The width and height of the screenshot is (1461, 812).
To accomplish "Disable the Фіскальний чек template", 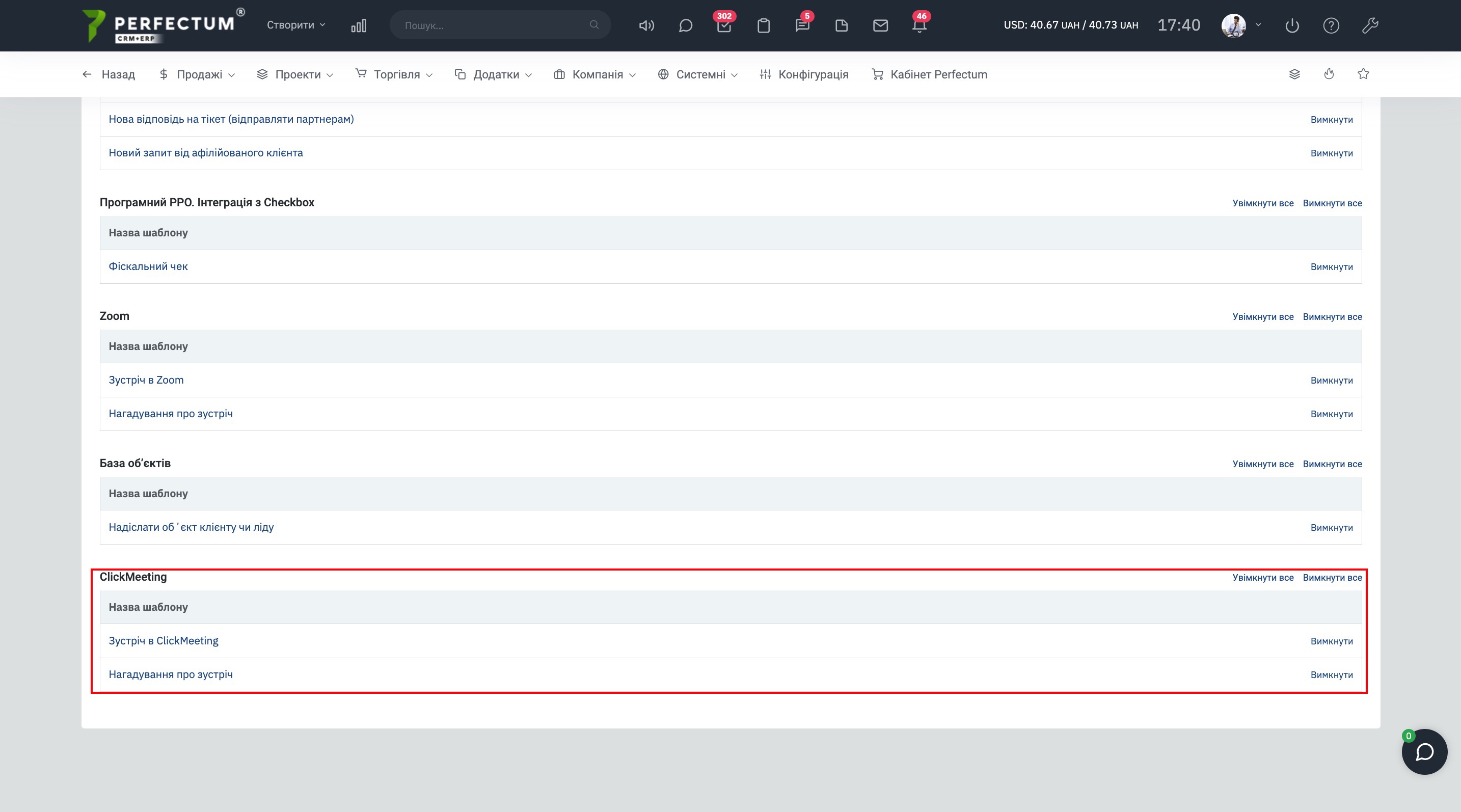I will click(1331, 266).
